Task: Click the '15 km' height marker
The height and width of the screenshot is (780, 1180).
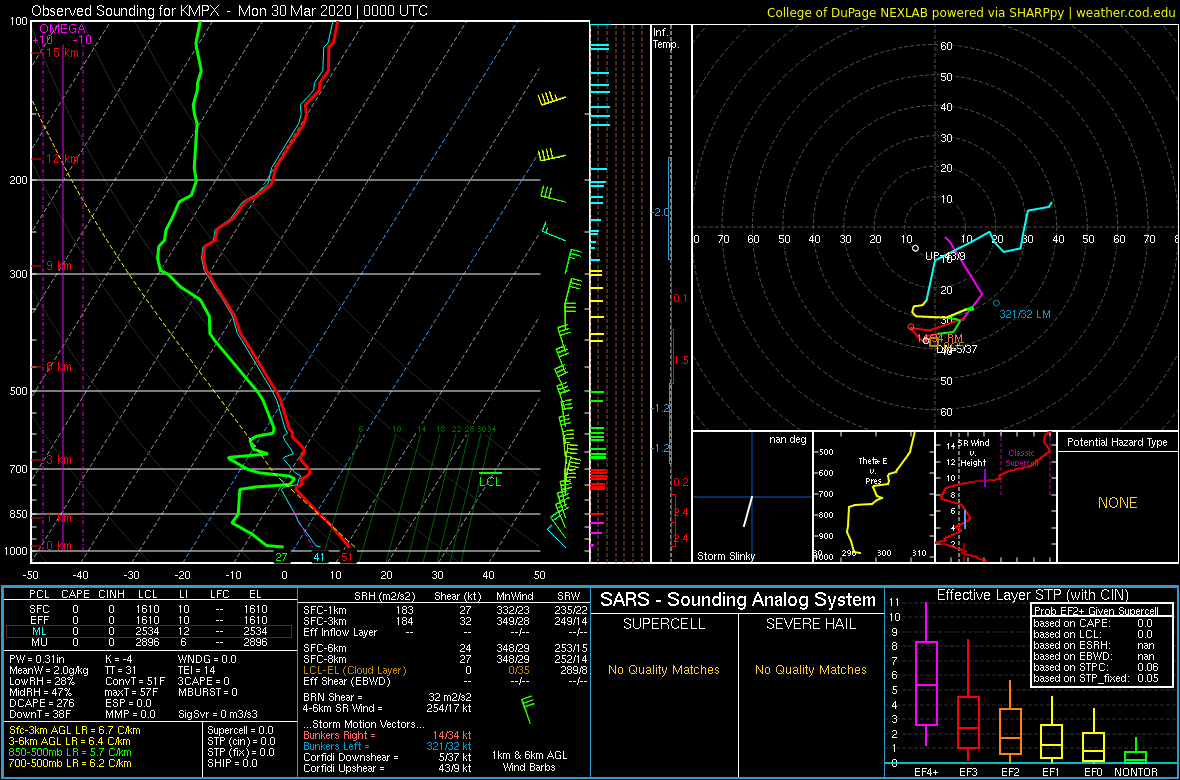Action: coord(62,53)
